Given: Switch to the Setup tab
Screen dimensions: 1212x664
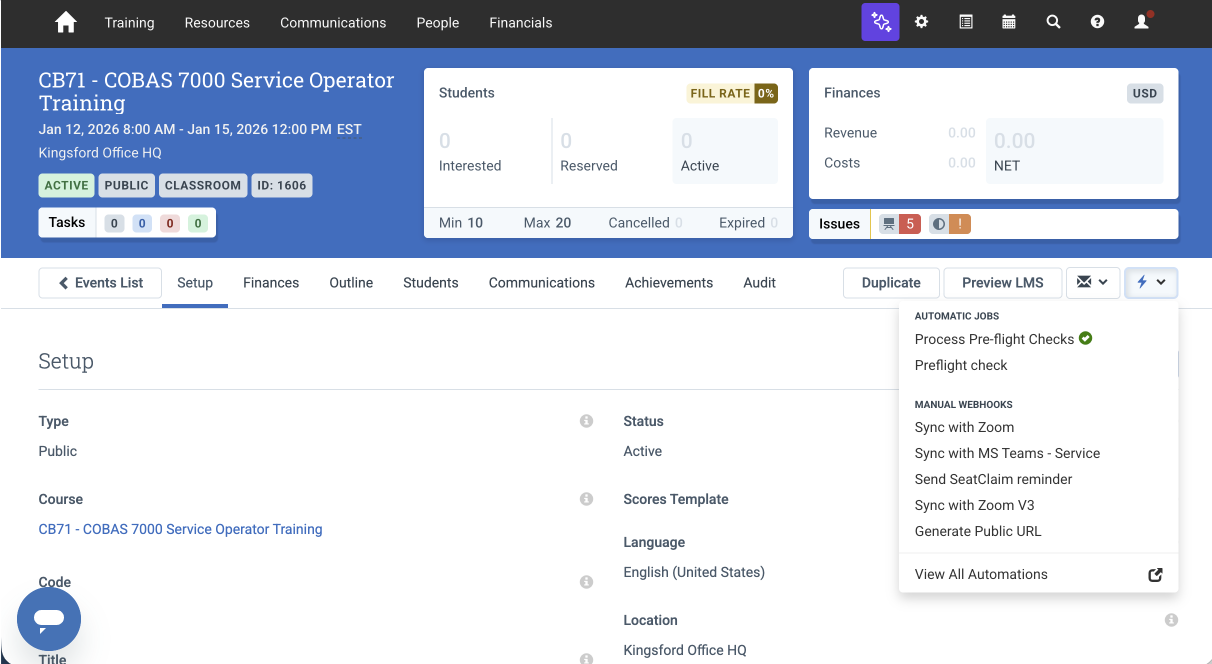Looking at the screenshot, I should tap(195, 283).
